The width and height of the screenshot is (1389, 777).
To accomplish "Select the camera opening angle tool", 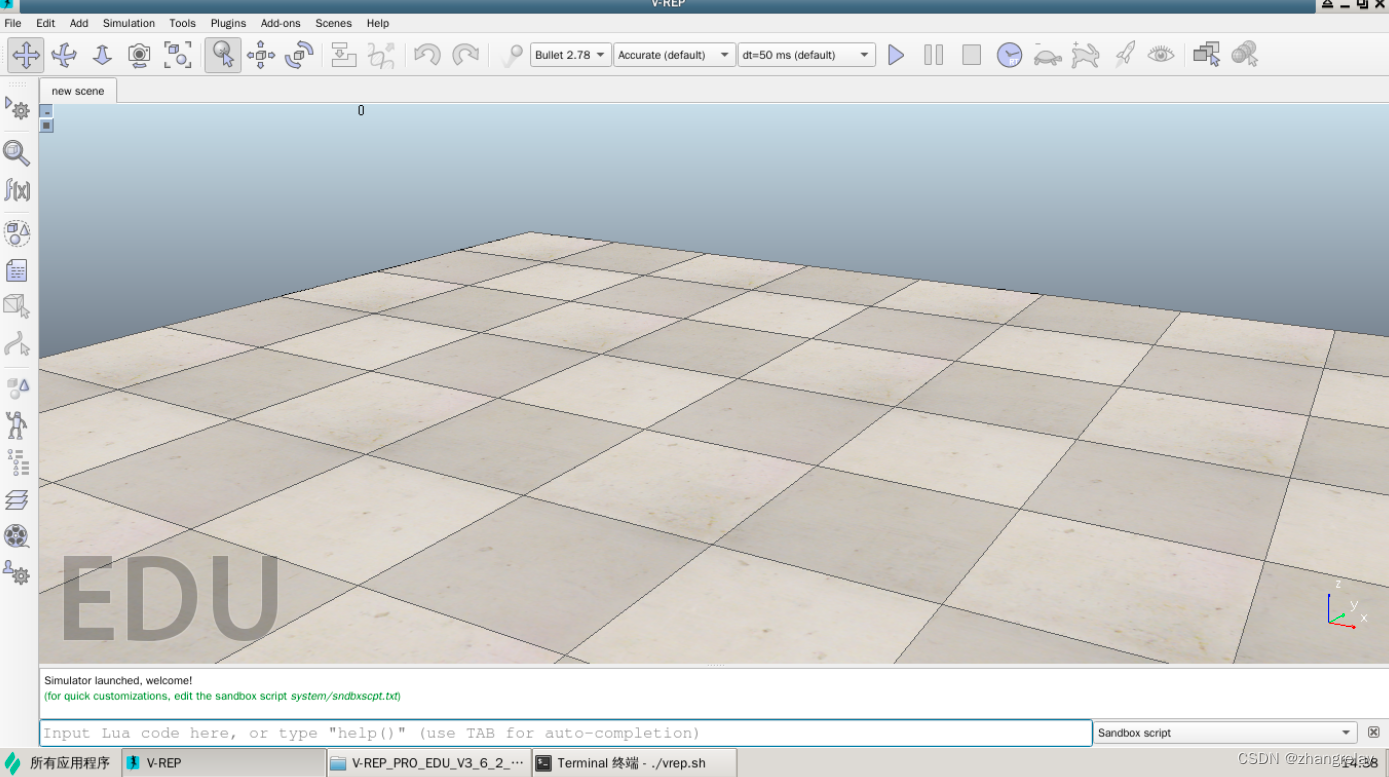I will 139,55.
